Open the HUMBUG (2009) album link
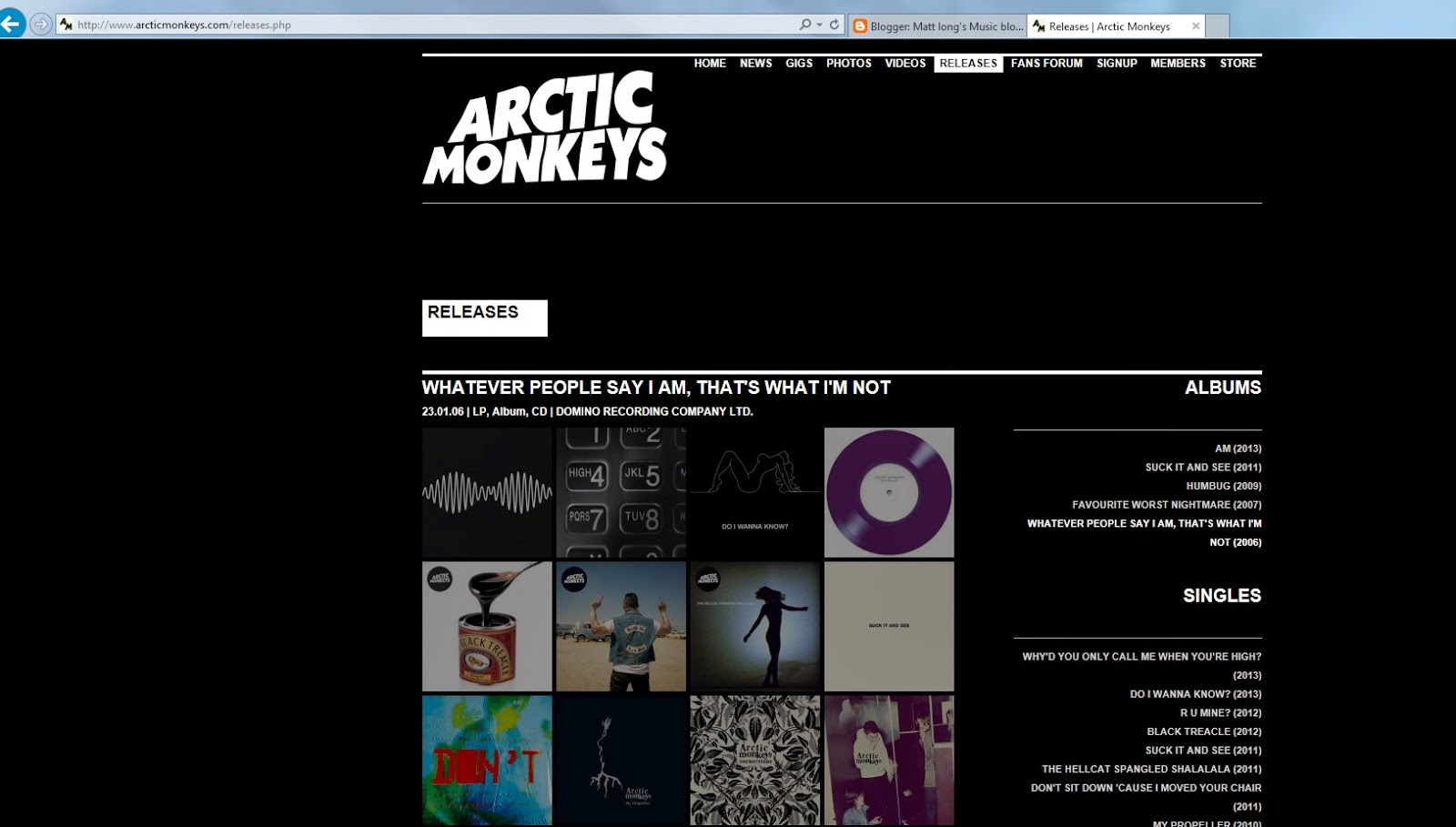This screenshot has height=827, width=1456. point(1223,486)
